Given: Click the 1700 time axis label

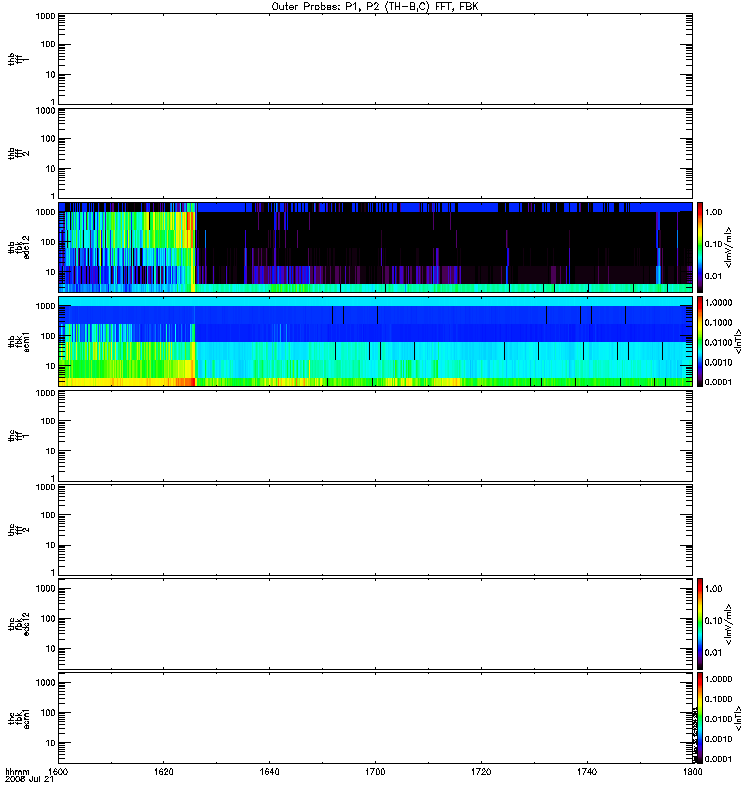Looking at the screenshot, I should point(375,771).
